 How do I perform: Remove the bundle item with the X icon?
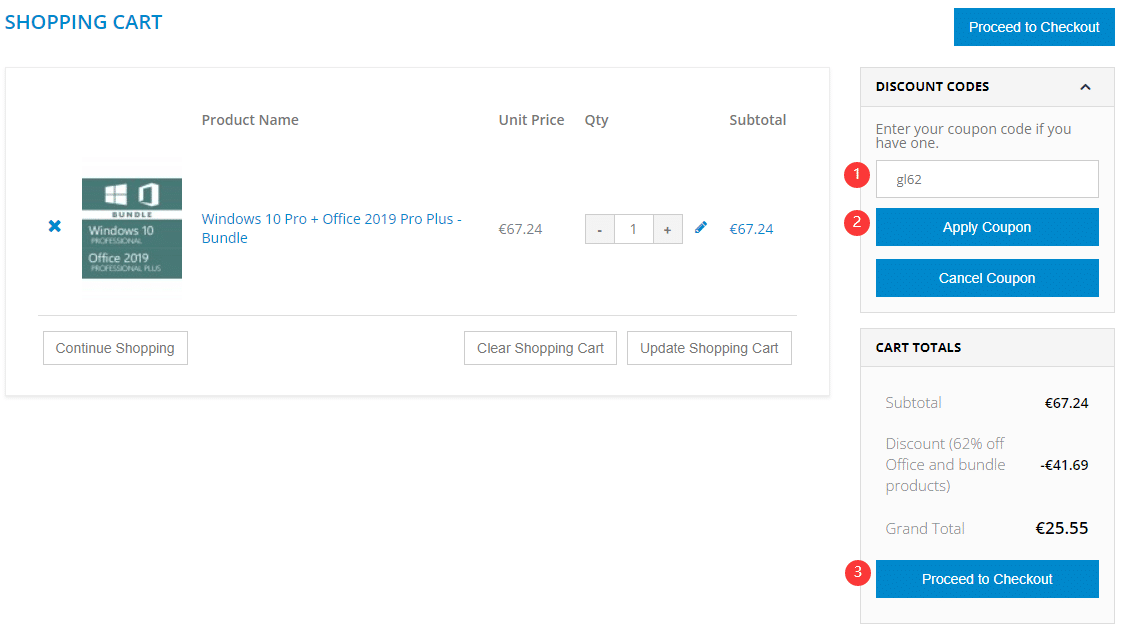coord(55,227)
